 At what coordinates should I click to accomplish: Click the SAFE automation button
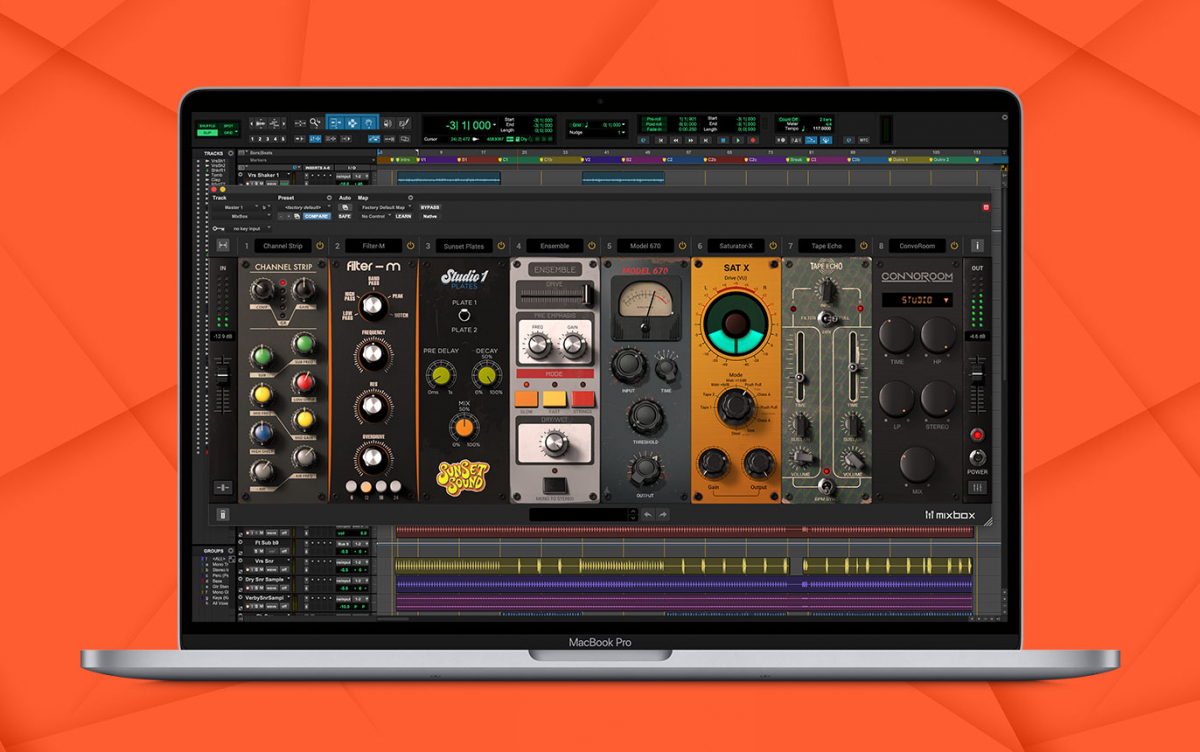coord(345,216)
